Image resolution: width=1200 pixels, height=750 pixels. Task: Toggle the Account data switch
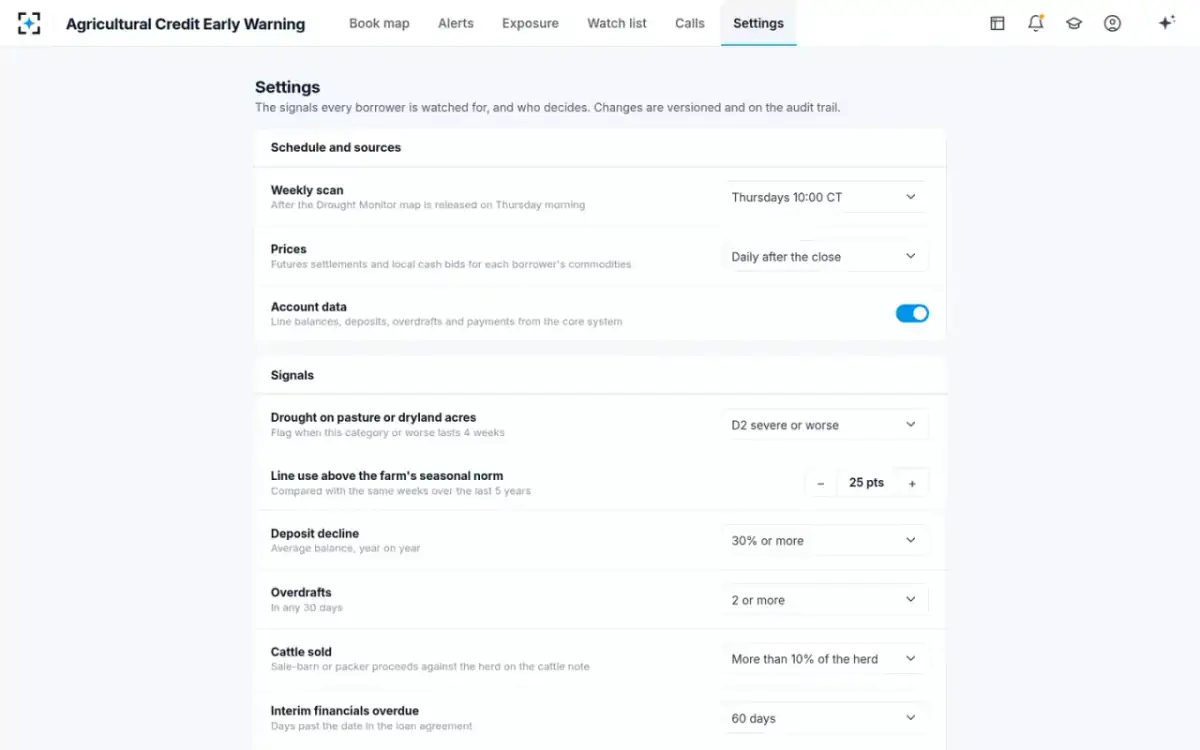912,314
